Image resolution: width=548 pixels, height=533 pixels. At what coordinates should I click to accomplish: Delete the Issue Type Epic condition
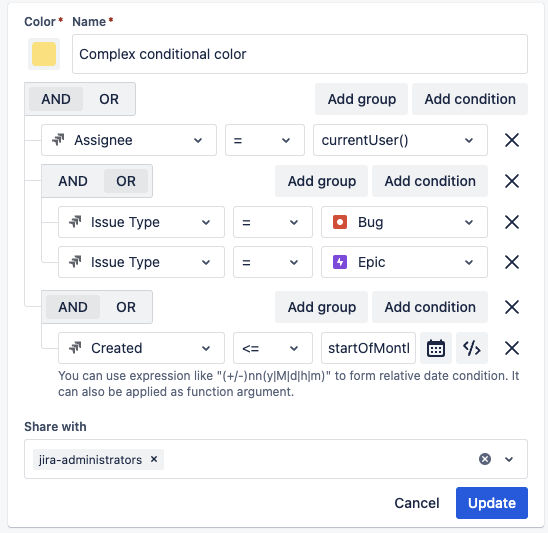click(512, 262)
